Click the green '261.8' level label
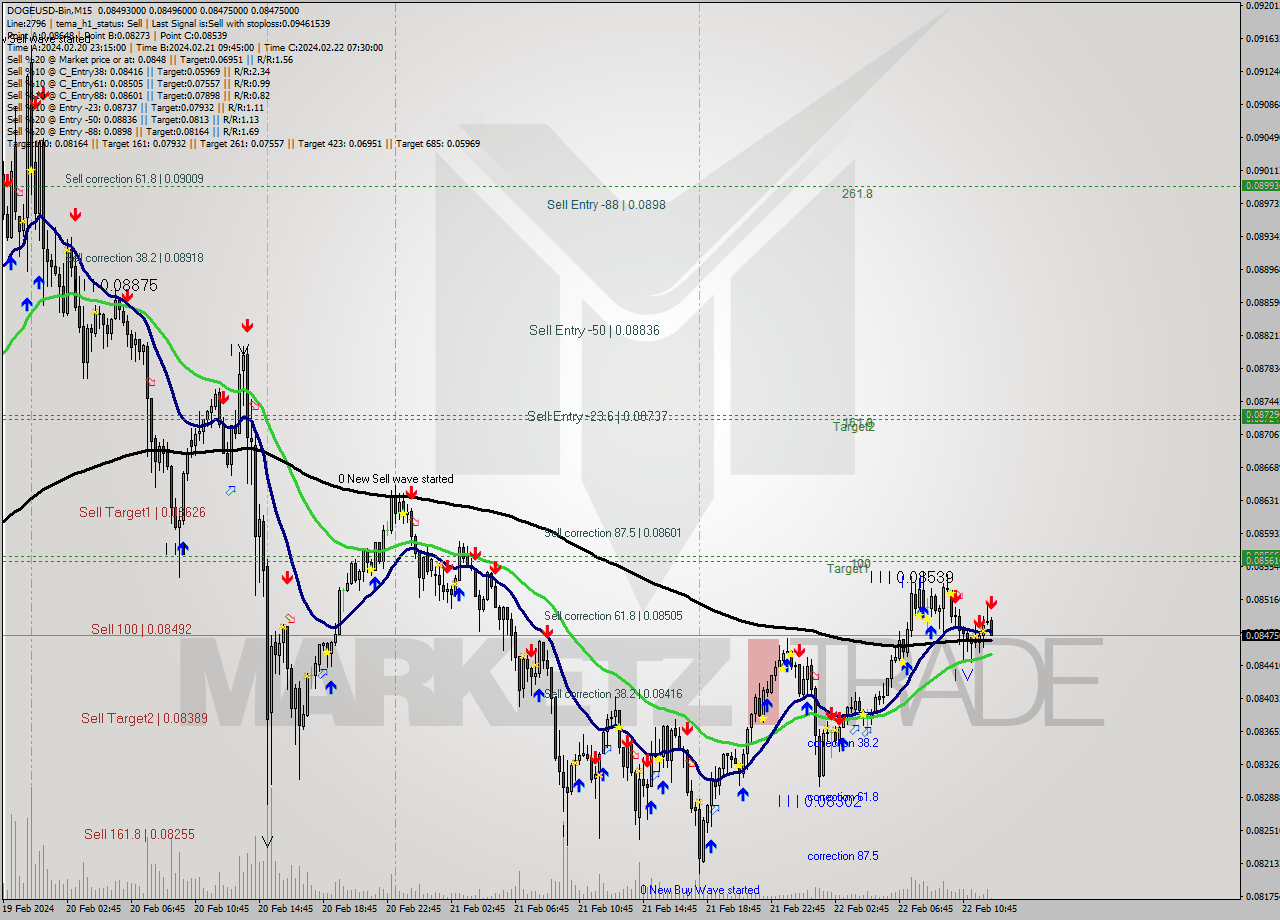Screen dimensions: 1280x920 (x=857, y=194)
